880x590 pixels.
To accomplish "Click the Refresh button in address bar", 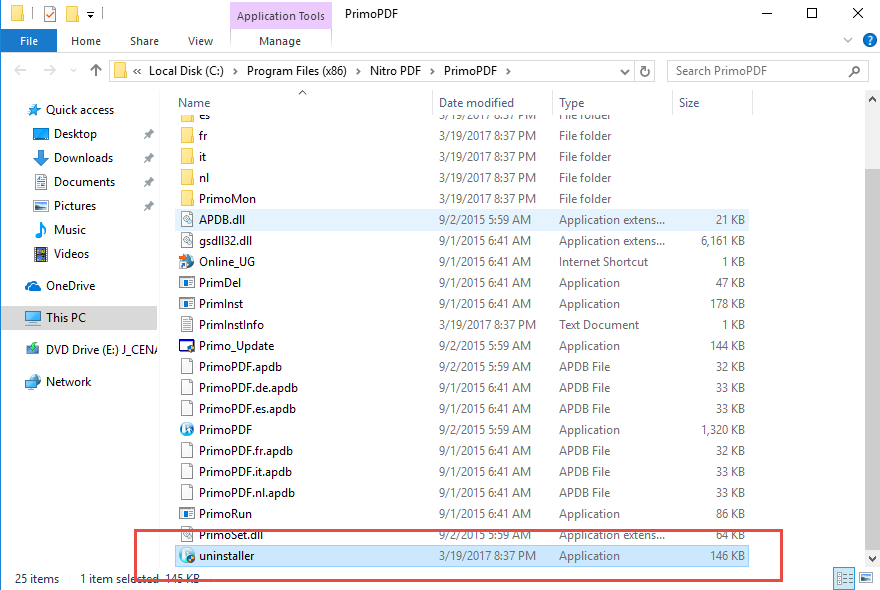I will tap(645, 71).
